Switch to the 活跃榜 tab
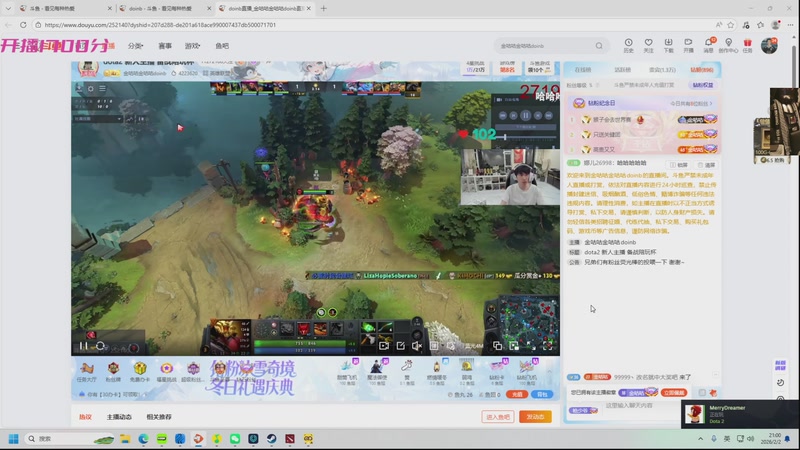Viewport: 800px width, 450px height. click(x=622, y=70)
